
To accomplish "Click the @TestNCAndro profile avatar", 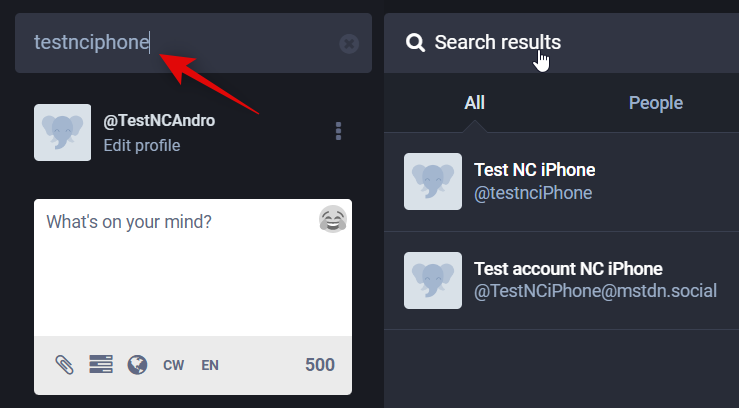I will 63,132.
